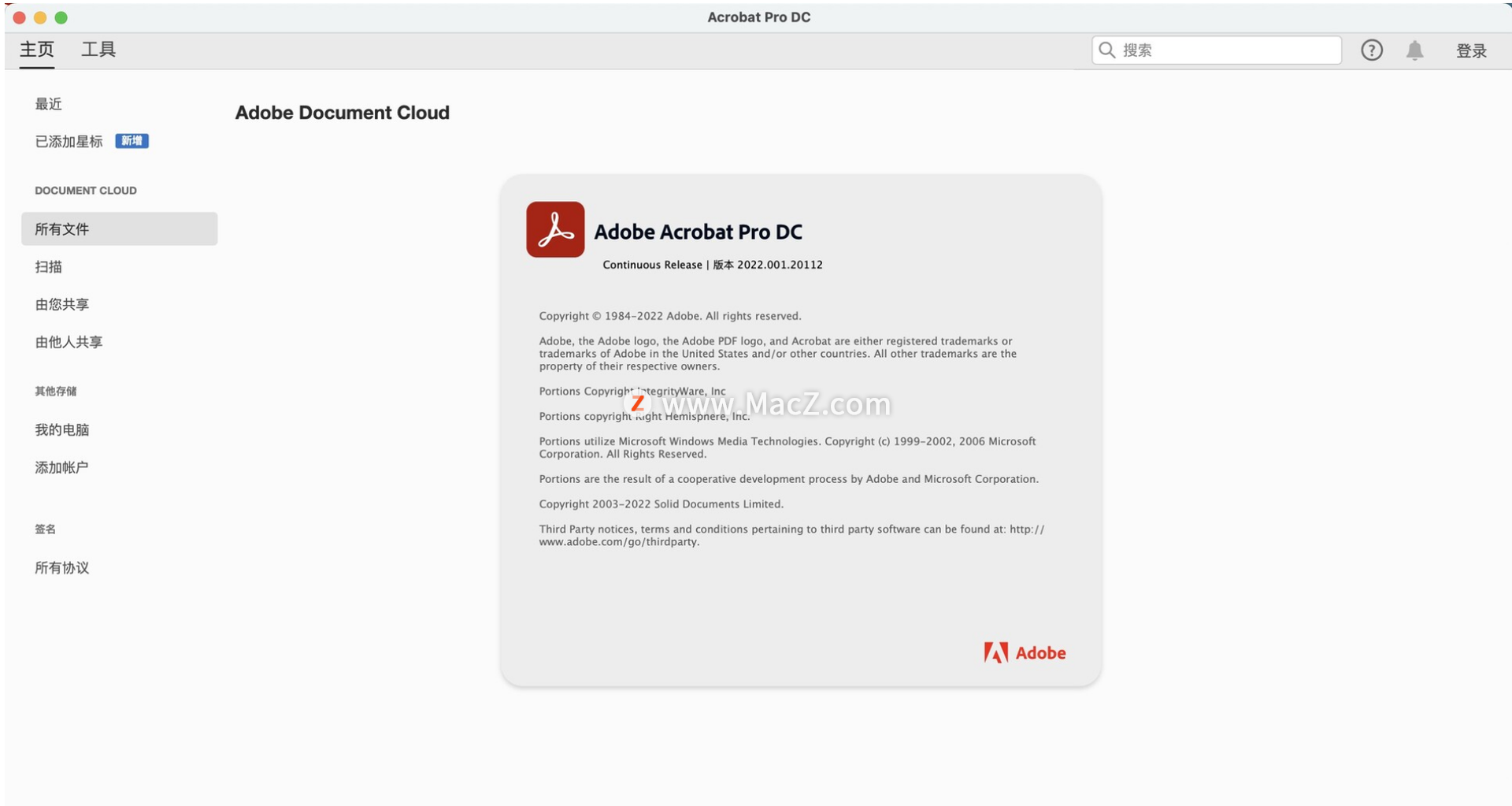The image size is (1512, 806).
Task: Click the version text 2022.001.20112
Action: pyautogui.click(x=780, y=265)
